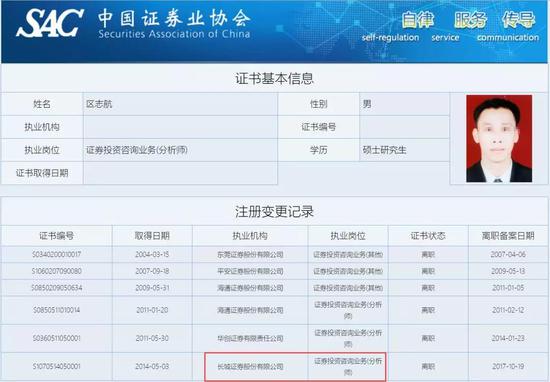Click the ID photo thumbnail
The image size is (550, 382).
click(x=499, y=139)
